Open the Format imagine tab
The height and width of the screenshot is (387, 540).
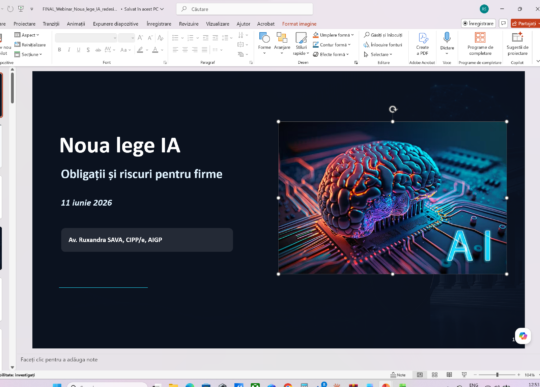click(299, 24)
